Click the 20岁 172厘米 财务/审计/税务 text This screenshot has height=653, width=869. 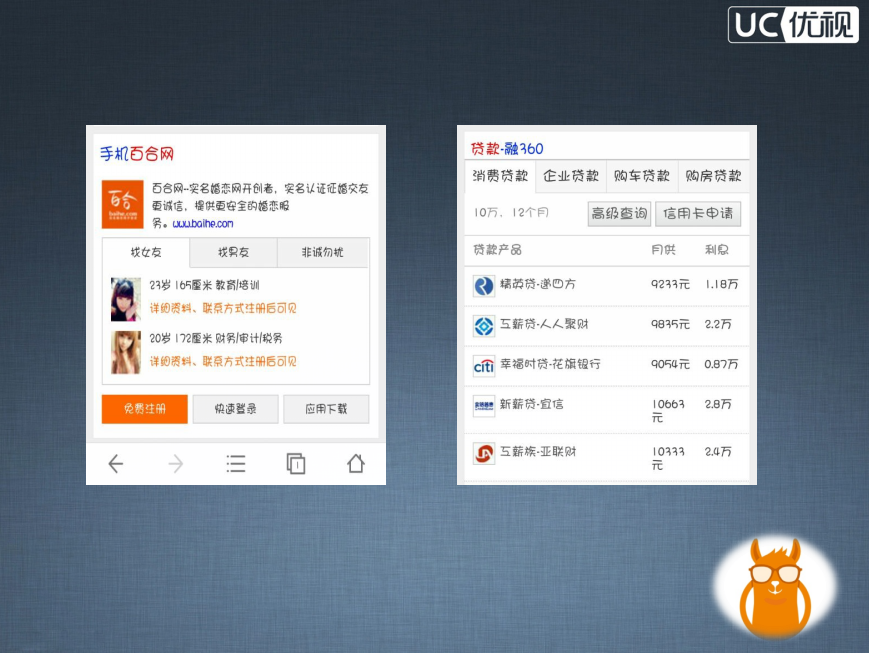click(216, 338)
